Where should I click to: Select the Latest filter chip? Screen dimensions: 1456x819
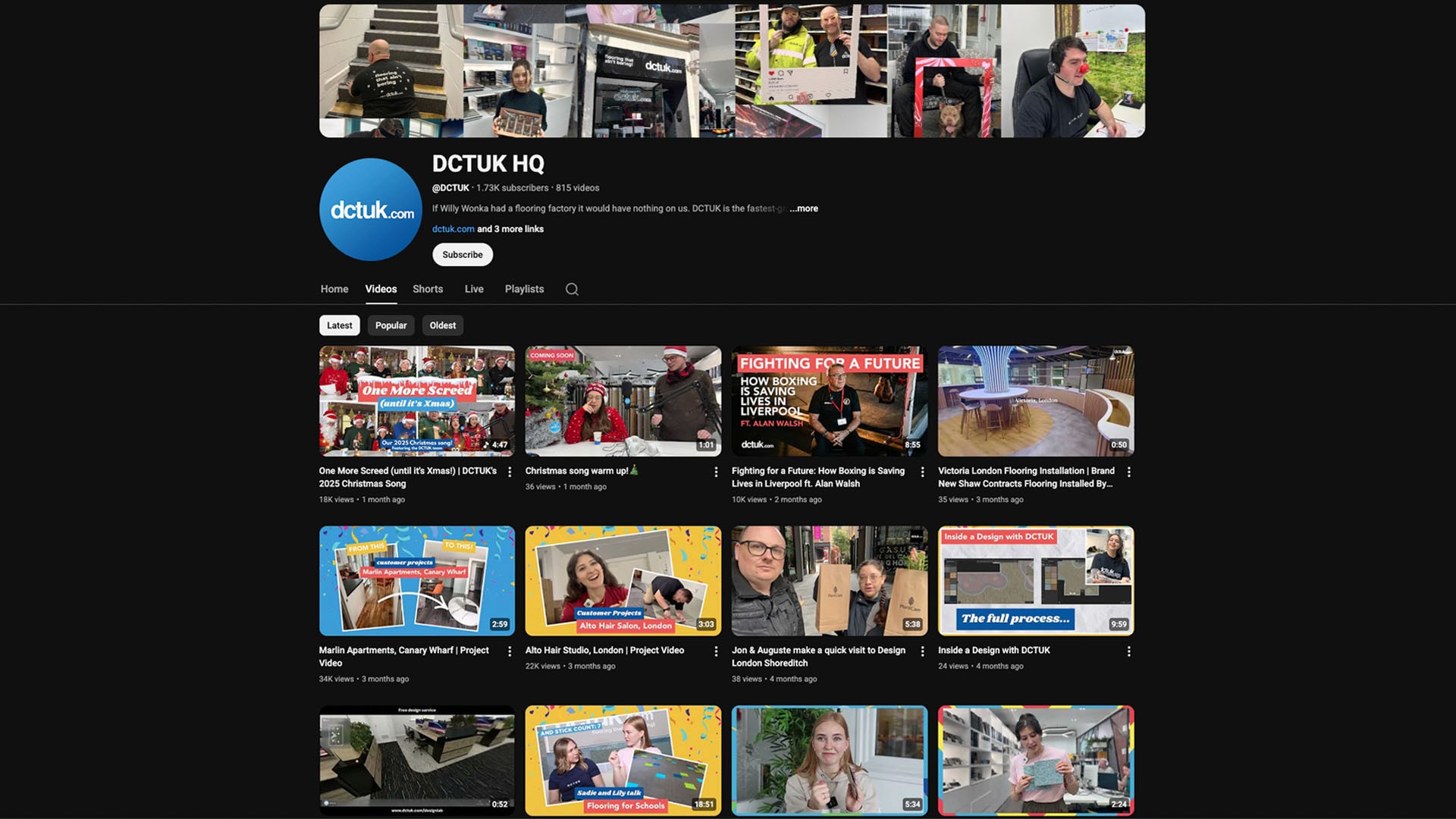coord(339,325)
